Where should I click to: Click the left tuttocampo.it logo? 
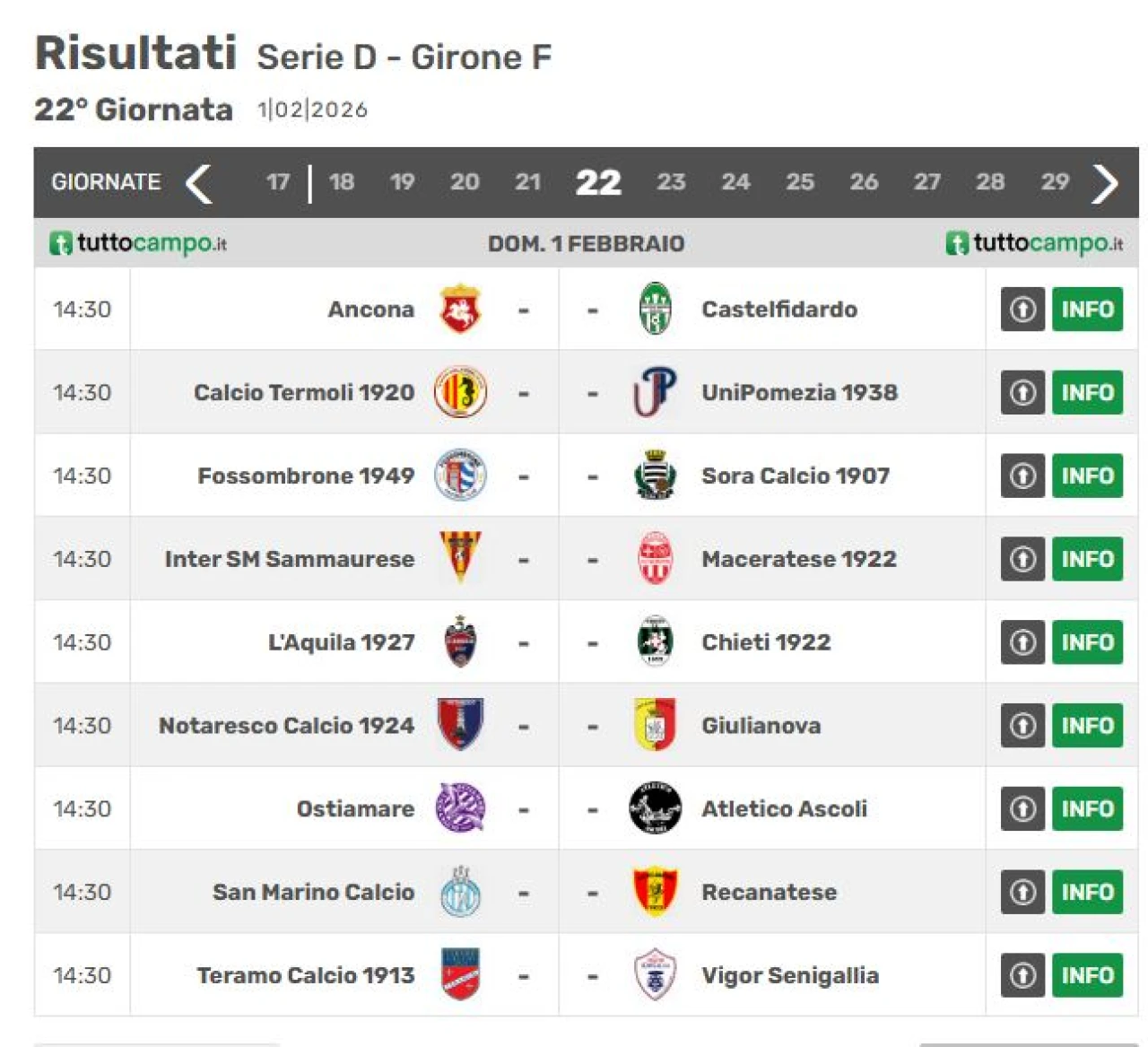pyautogui.click(x=138, y=243)
